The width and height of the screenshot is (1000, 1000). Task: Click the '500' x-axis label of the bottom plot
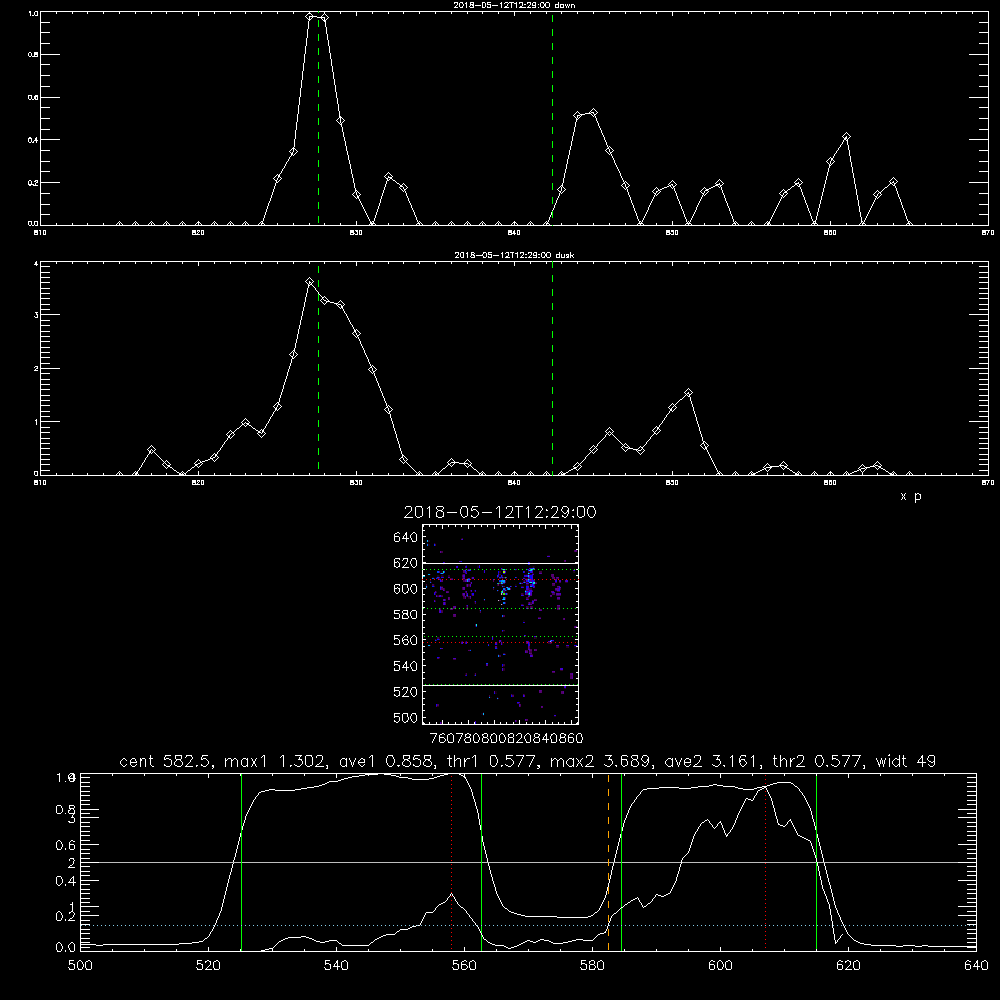click(80, 966)
